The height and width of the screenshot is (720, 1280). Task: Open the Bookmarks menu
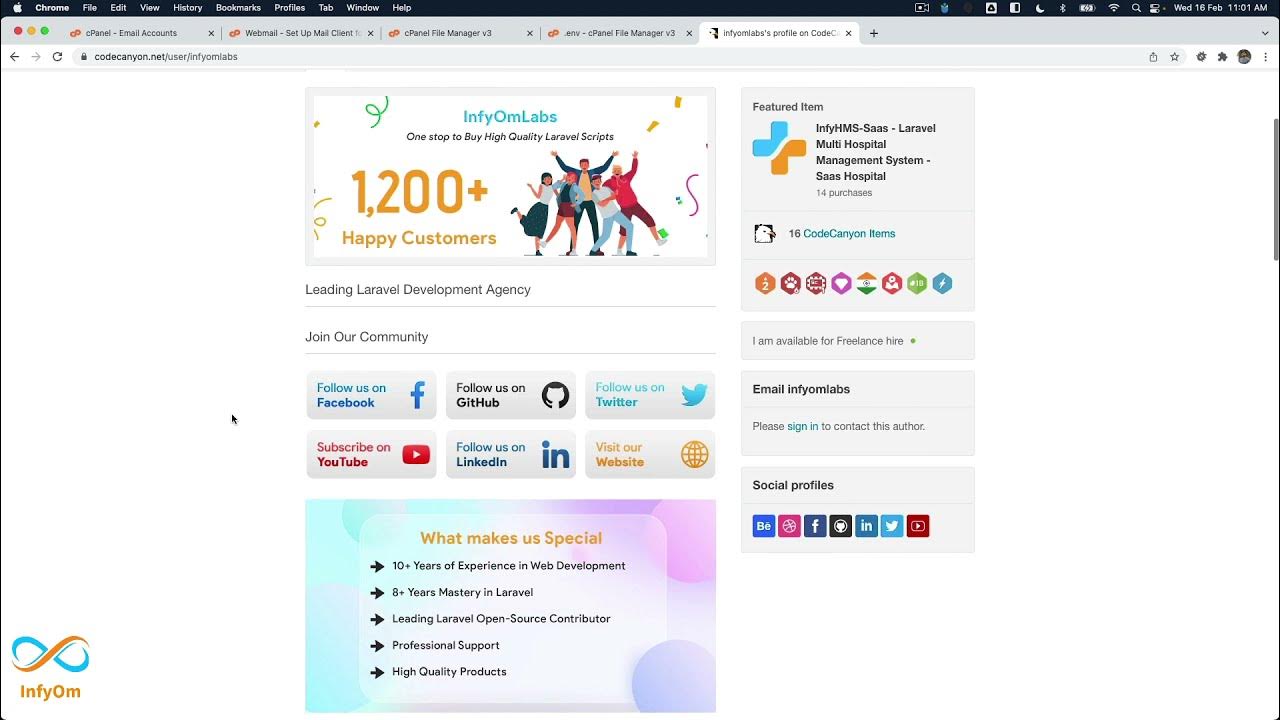click(x=238, y=8)
